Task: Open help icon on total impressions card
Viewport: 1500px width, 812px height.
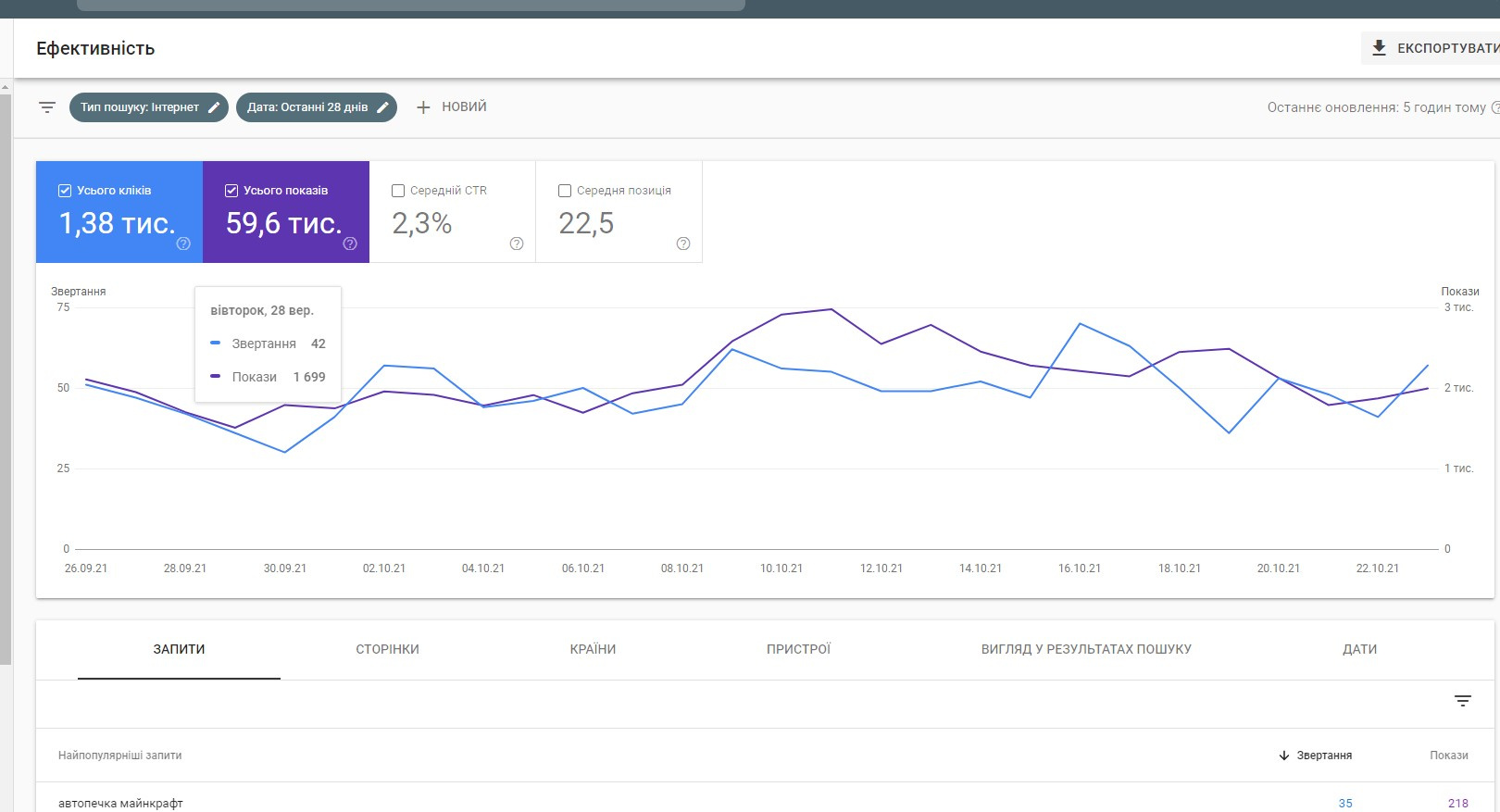Action: point(350,244)
